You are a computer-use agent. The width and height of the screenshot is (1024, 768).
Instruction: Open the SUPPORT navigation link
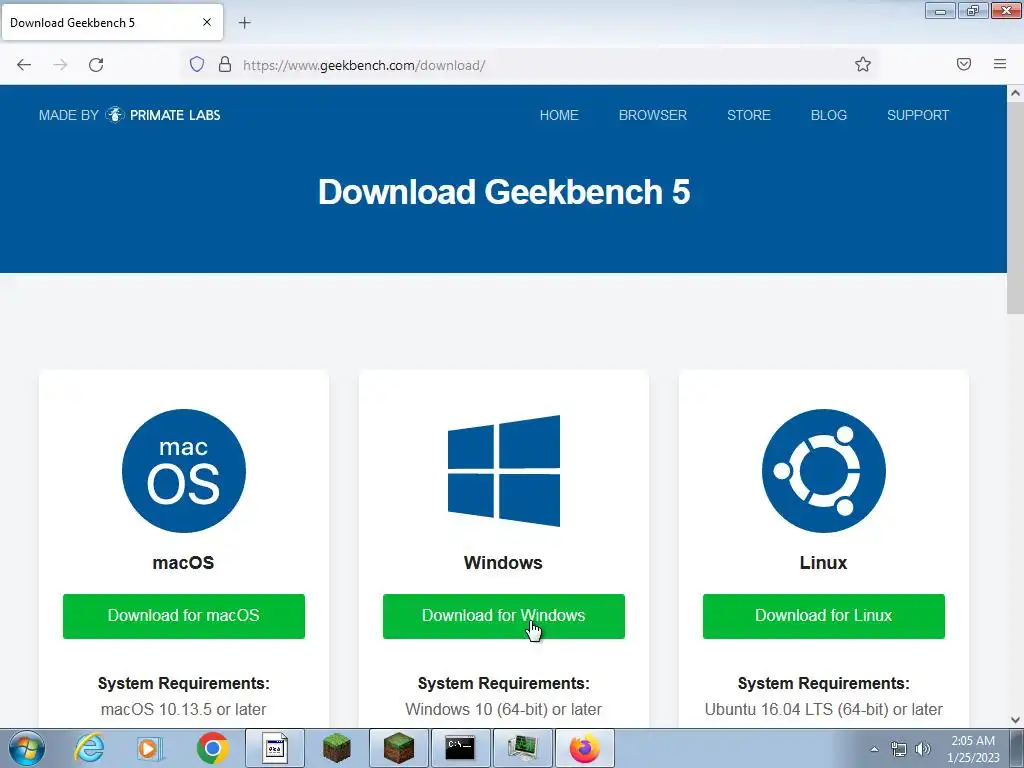coord(918,115)
